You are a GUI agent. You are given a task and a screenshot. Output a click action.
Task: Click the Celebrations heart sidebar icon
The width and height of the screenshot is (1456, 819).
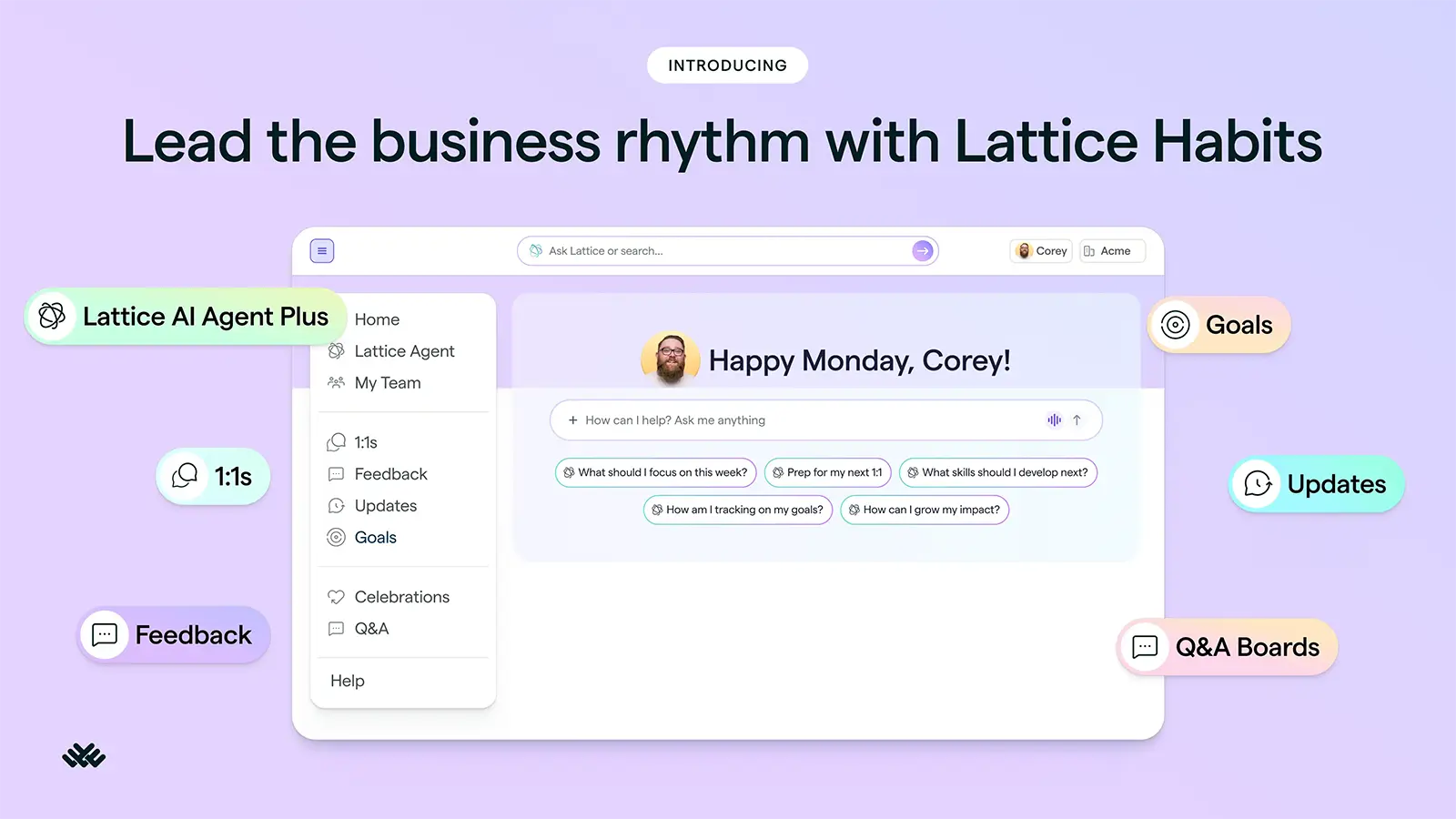tap(336, 597)
